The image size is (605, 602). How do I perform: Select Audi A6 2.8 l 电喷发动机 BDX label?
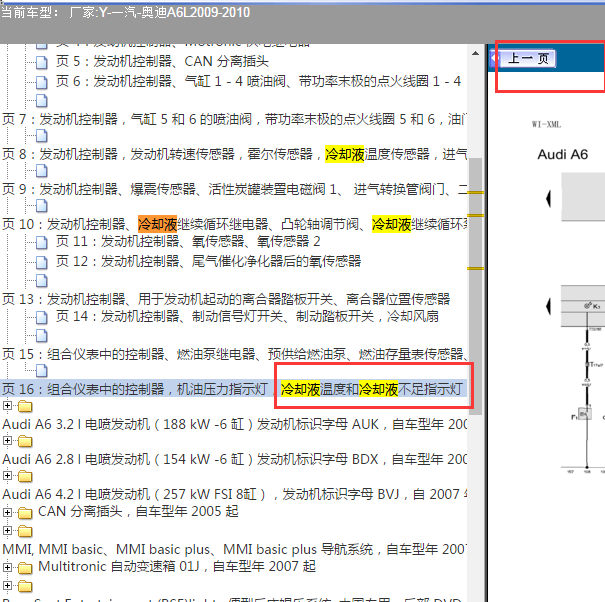[x=234, y=459]
